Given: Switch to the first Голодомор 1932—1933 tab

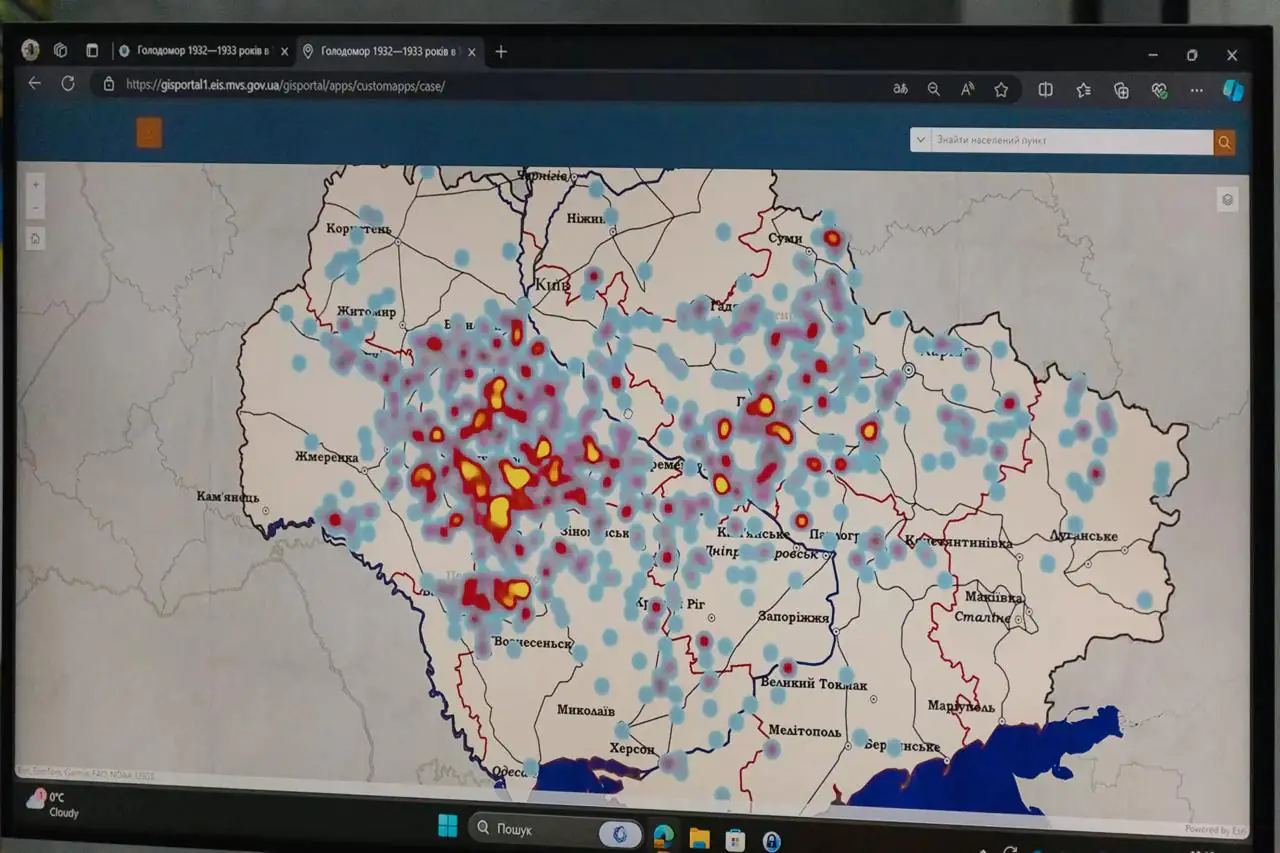Looking at the screenshot, I should point(200,51).
